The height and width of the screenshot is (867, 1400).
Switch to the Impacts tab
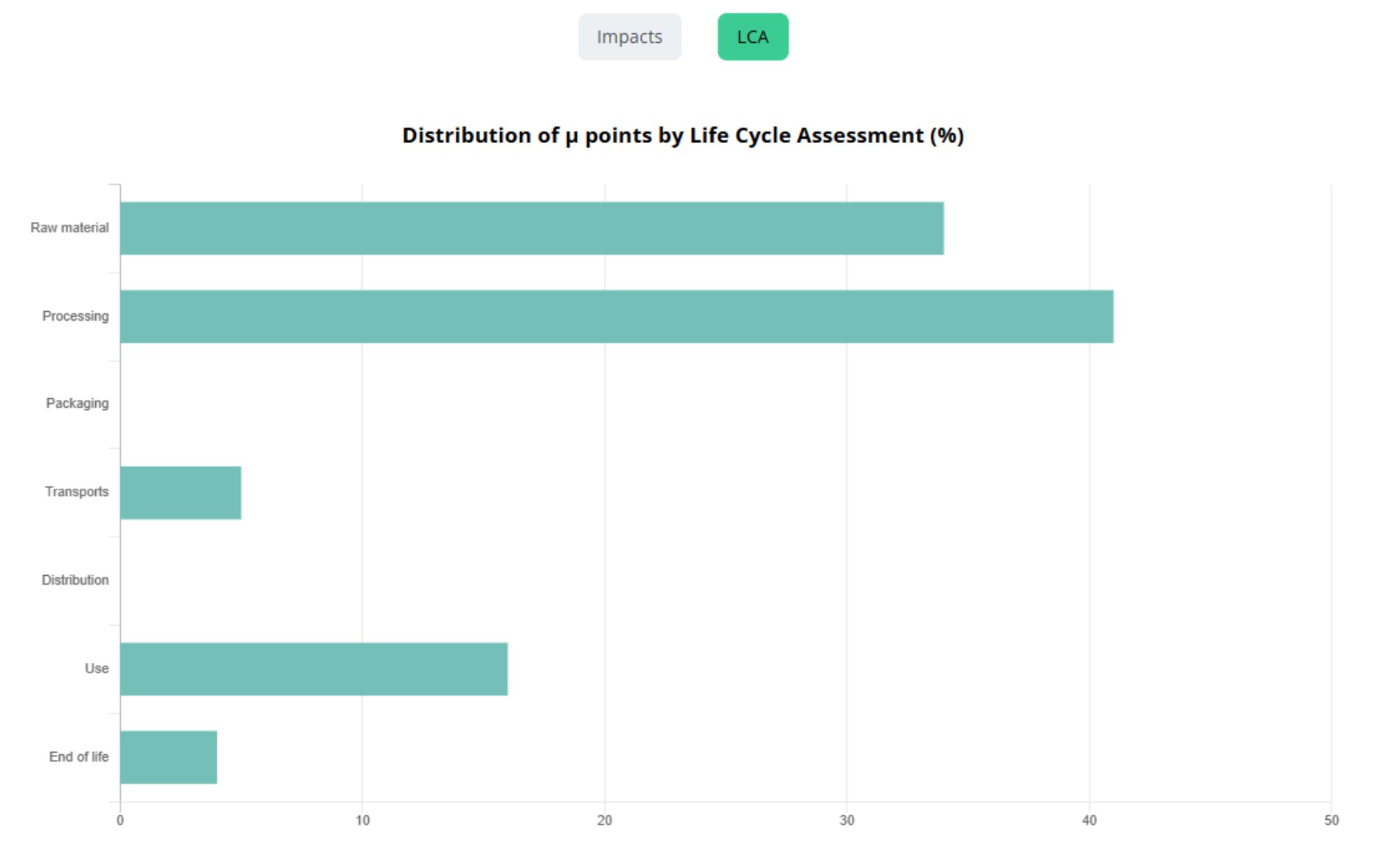tap(629, 37)
